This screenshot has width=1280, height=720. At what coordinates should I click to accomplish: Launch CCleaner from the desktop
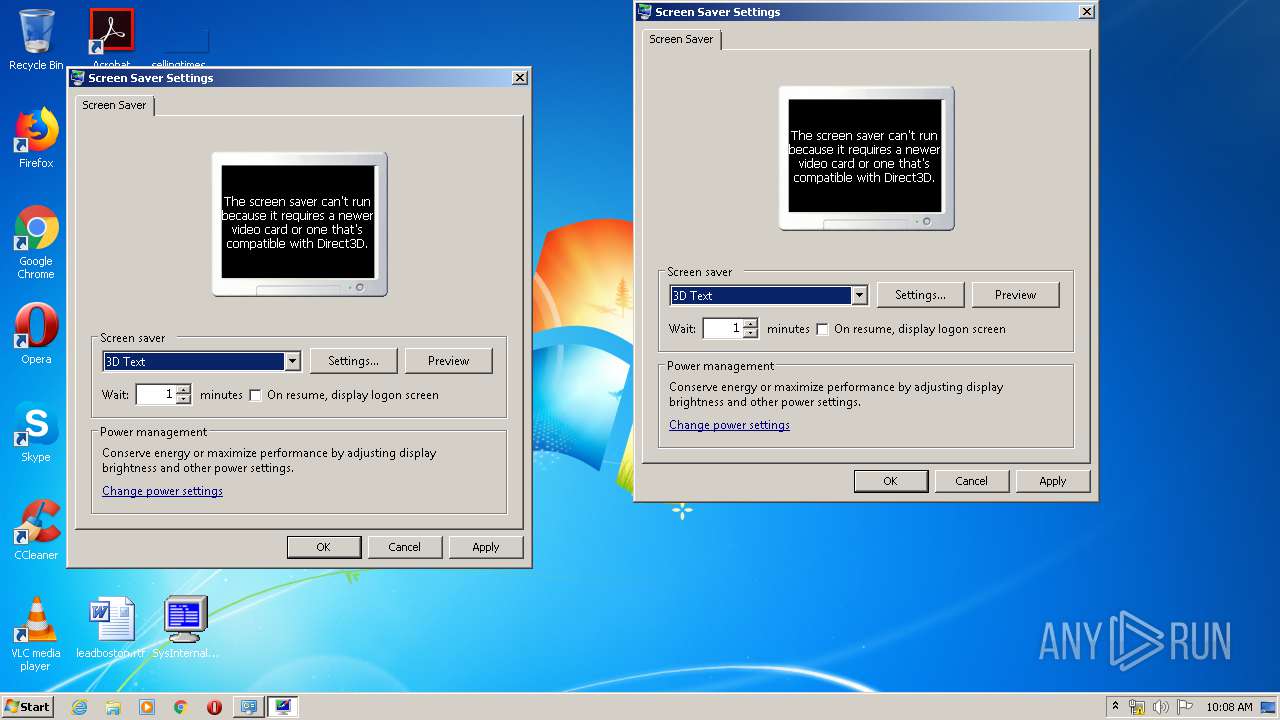tap(36, 529)
